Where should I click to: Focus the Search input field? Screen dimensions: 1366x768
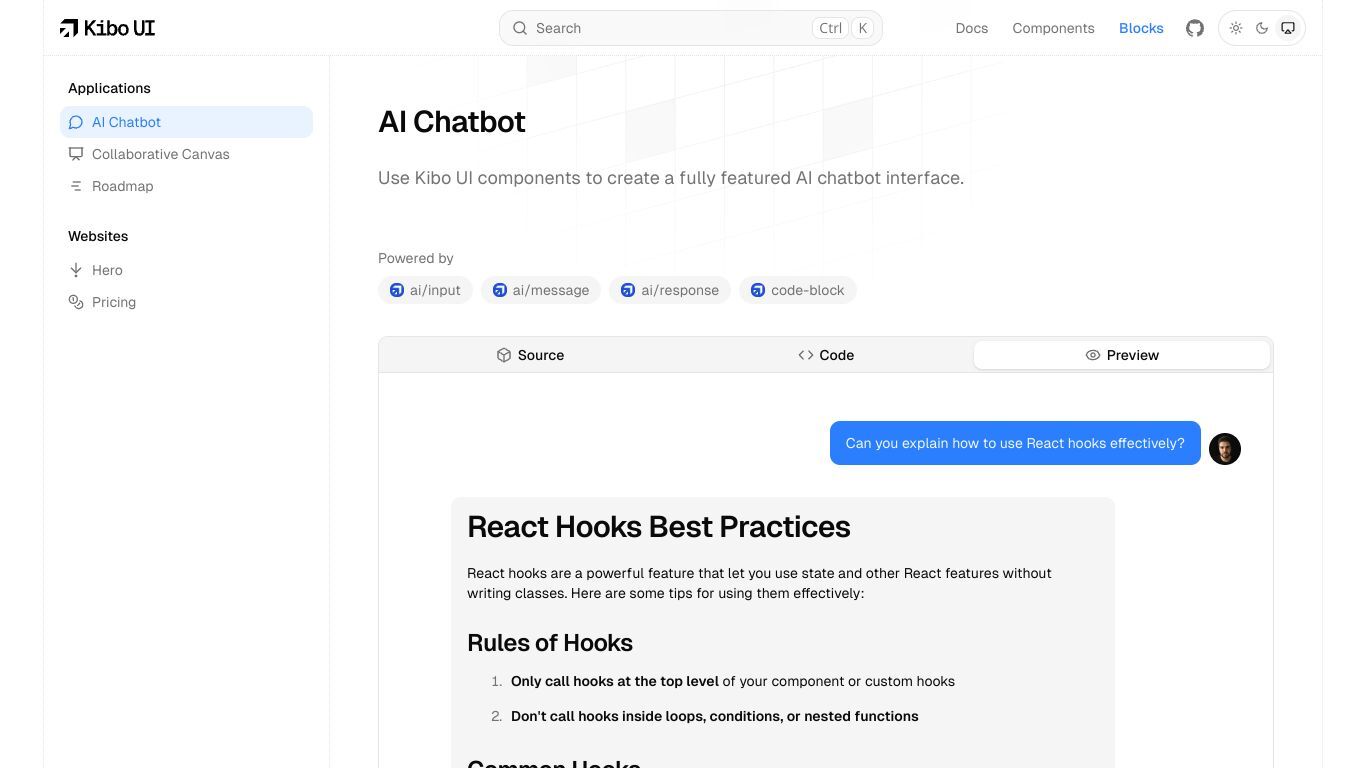point(691,28)
